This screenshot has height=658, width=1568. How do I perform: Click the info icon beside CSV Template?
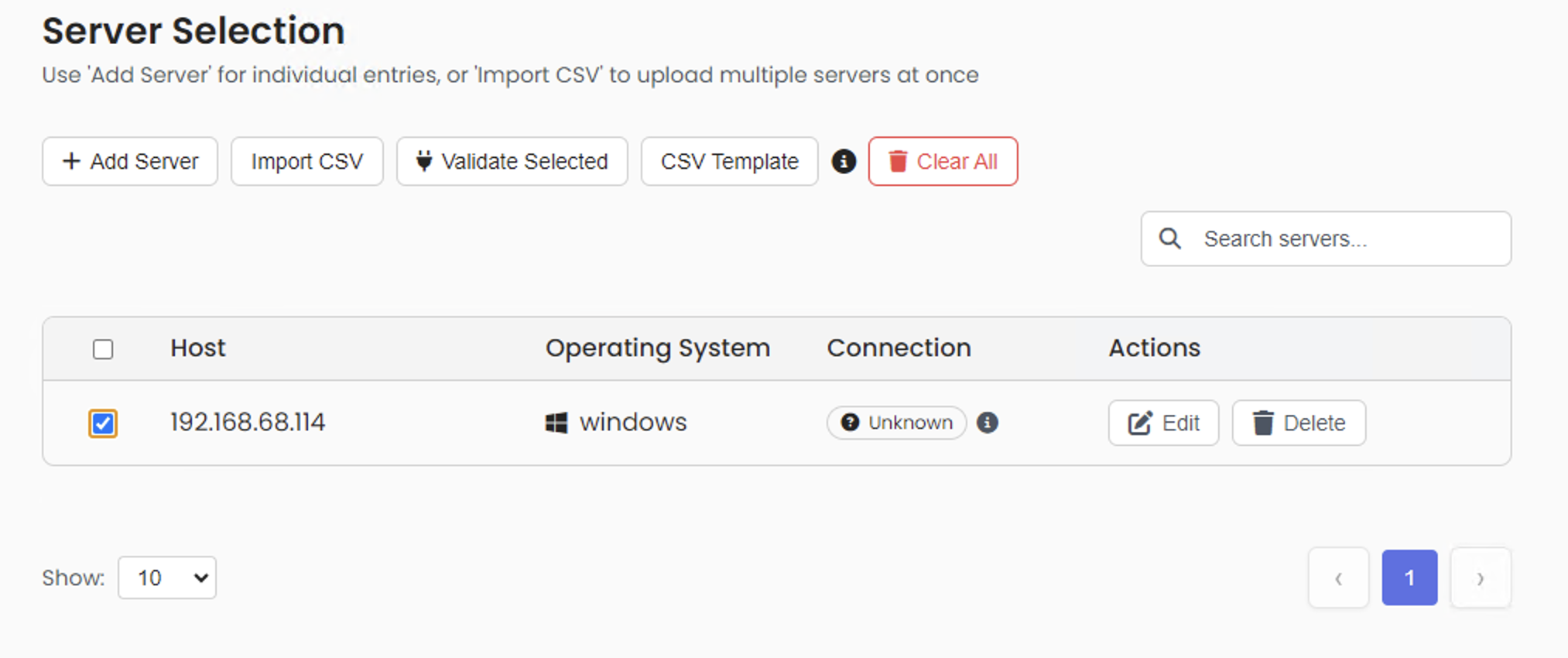click(x=844, y=161)
